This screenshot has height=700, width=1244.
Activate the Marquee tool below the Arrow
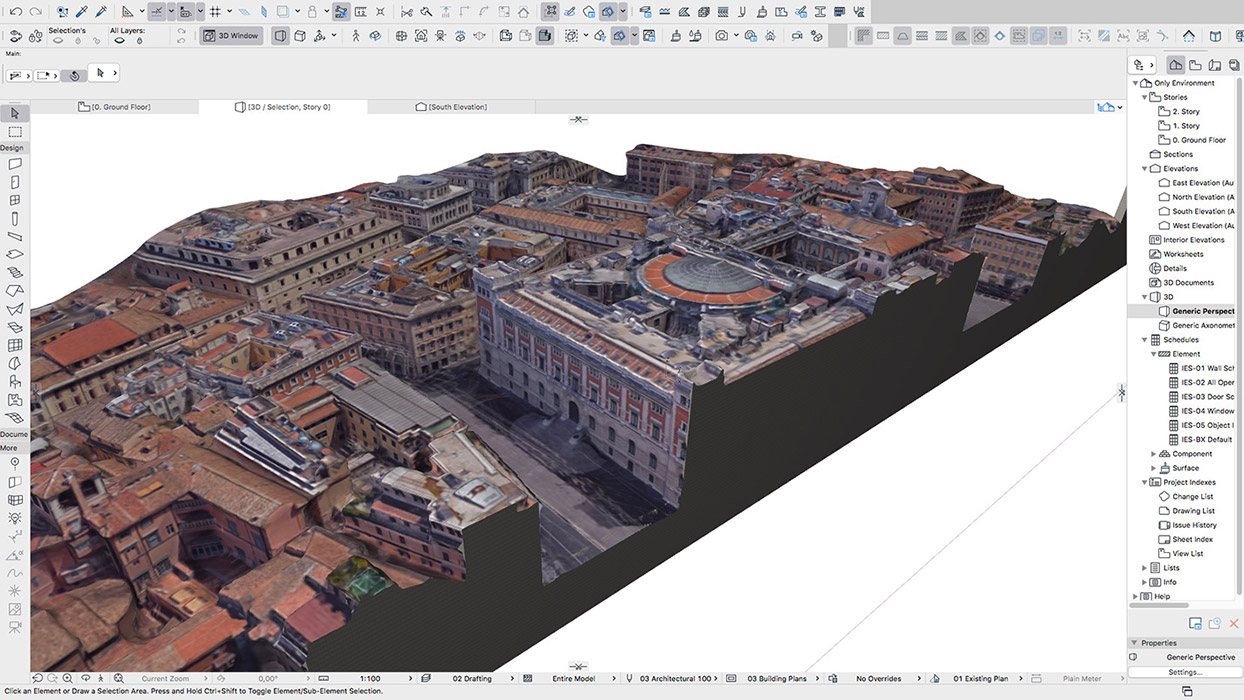coord(13,131)
